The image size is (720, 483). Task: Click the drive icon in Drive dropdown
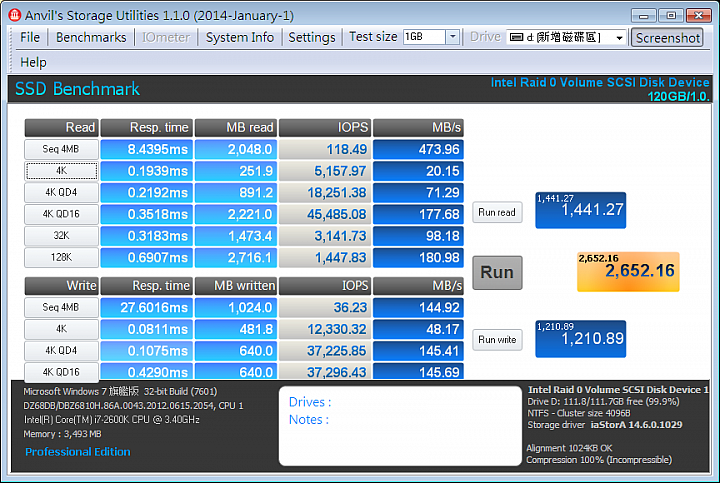pyautogui.click(x=517, y=37)
